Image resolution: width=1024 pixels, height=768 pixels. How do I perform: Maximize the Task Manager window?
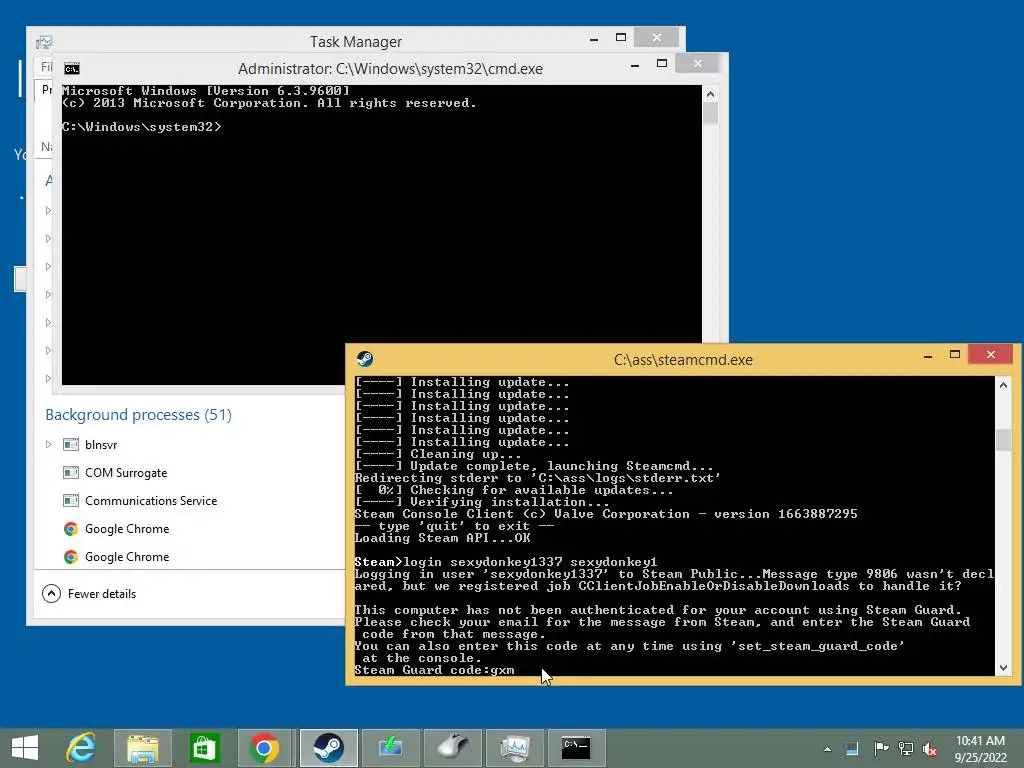[621, 38]
